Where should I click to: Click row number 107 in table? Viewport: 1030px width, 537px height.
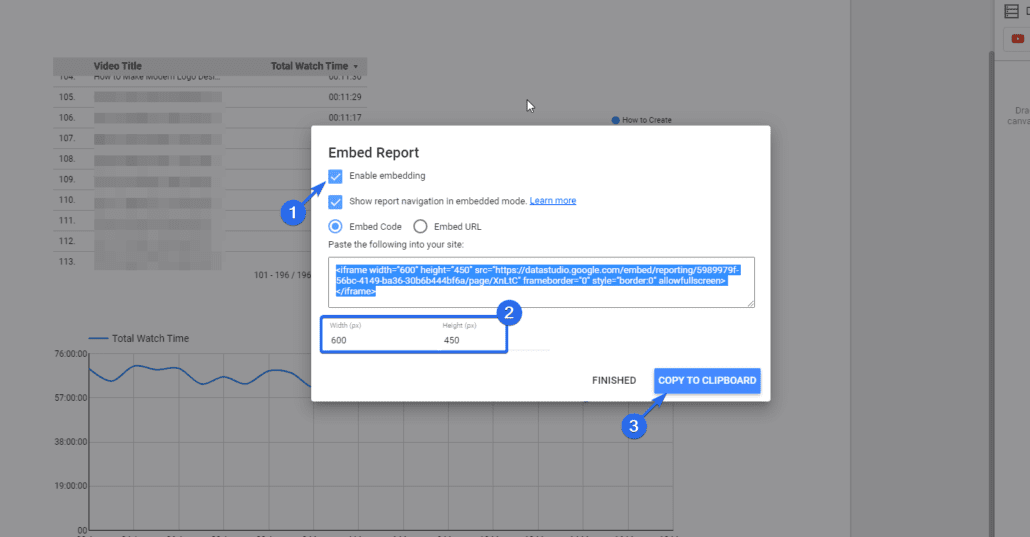point(67,138)
